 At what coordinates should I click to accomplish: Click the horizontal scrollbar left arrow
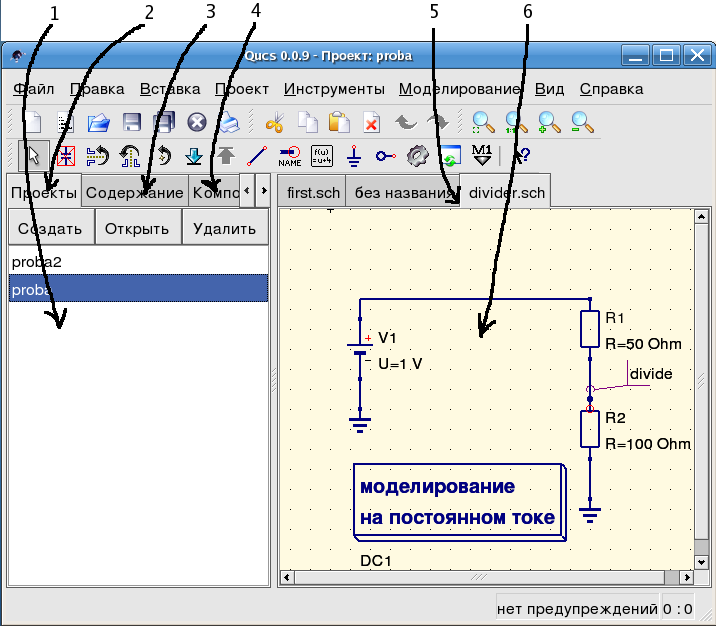click(287, 578)
